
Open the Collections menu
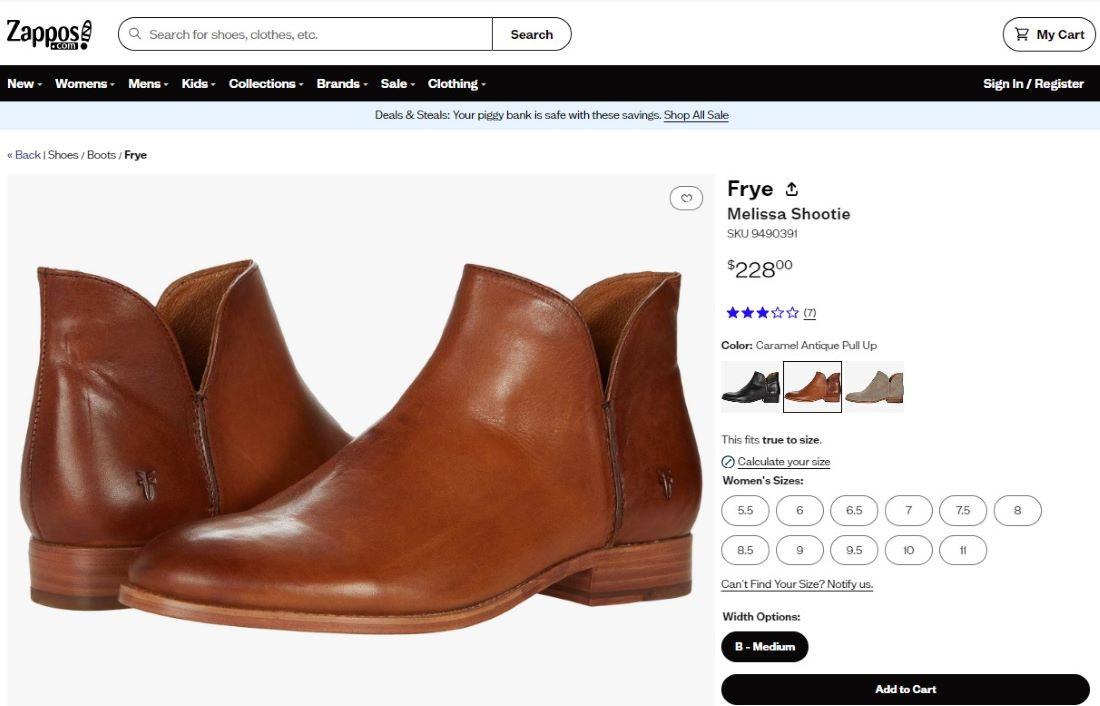tap(266, 84)
